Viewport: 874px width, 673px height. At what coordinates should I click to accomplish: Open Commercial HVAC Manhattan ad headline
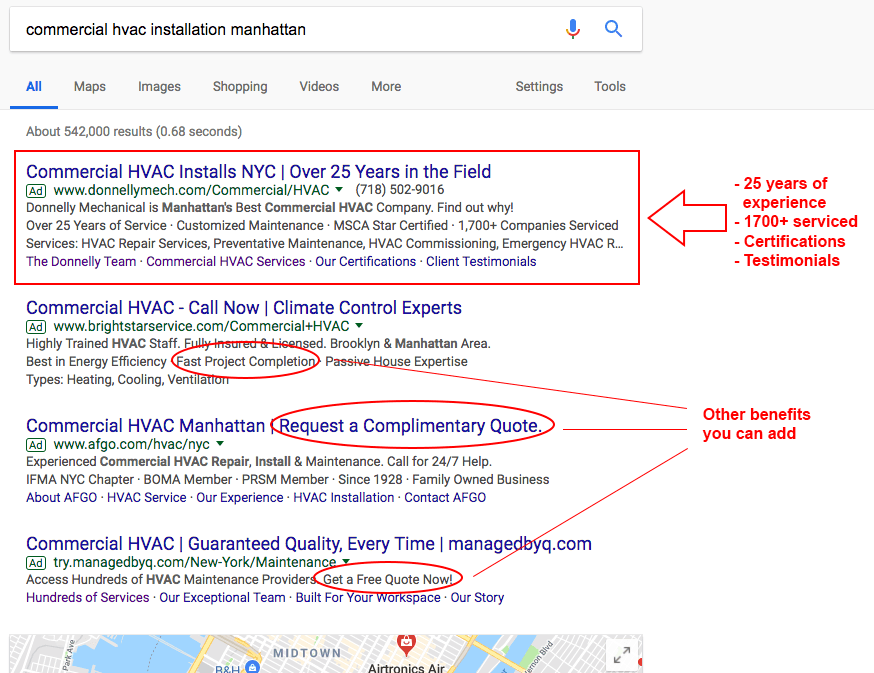point(284,426)
